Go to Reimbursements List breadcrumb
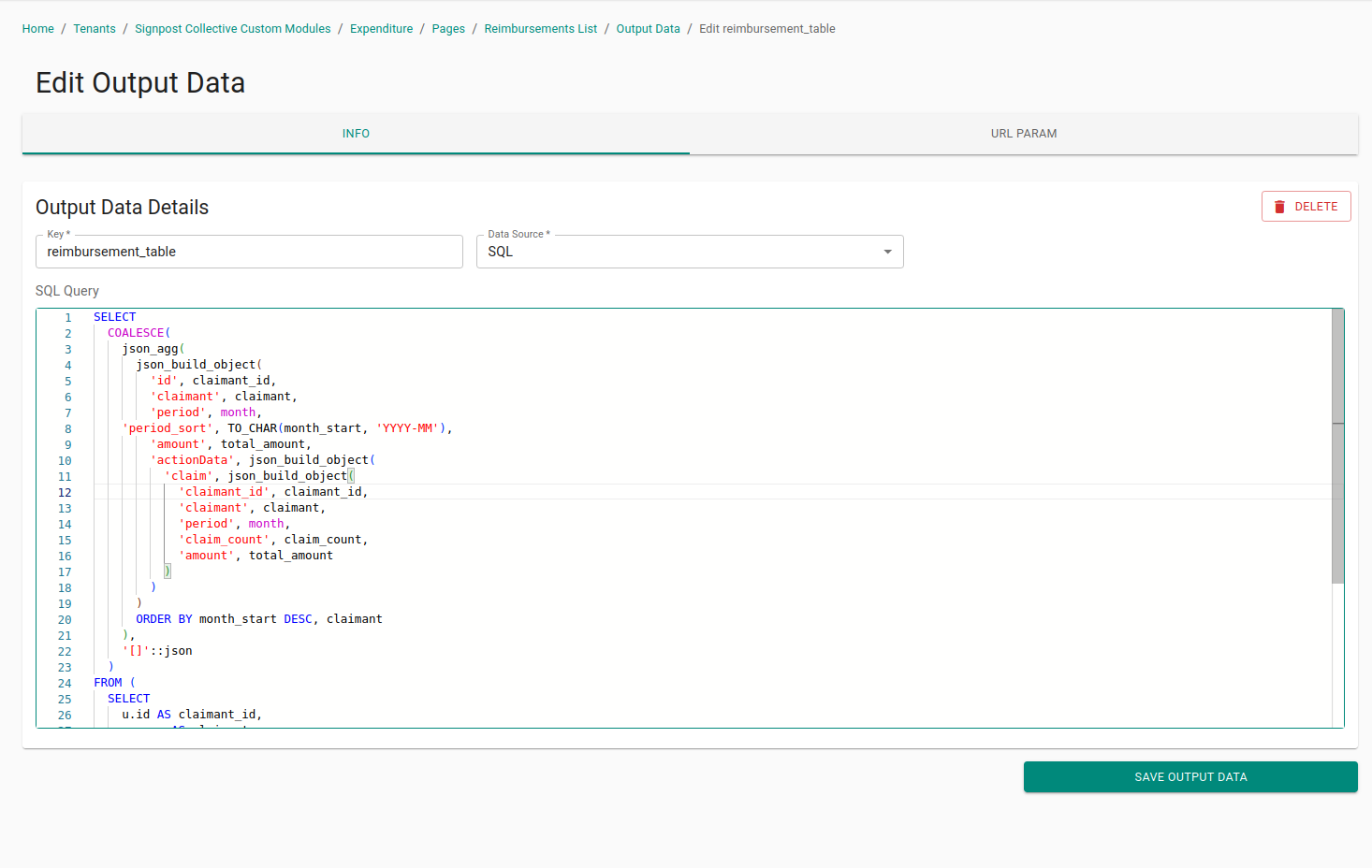This screenshot has width=1372, height=868. coord(541,29)
